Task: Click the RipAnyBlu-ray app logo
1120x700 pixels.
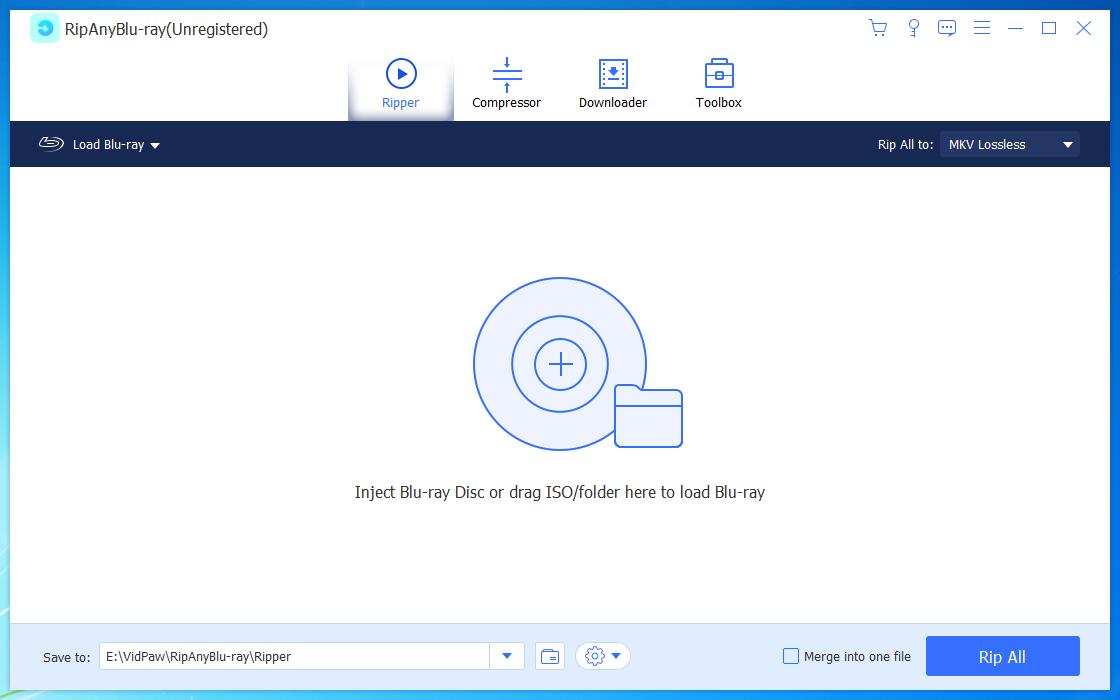Action: click(45, 29)
